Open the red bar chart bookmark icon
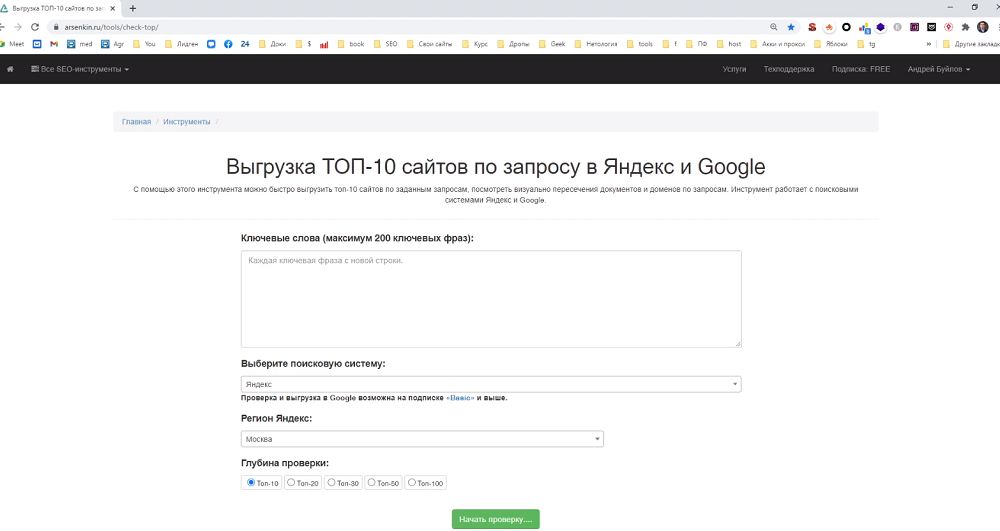The height and width of the screenshot is (531, 1000). pyautogui.click(x=324, y=44)
